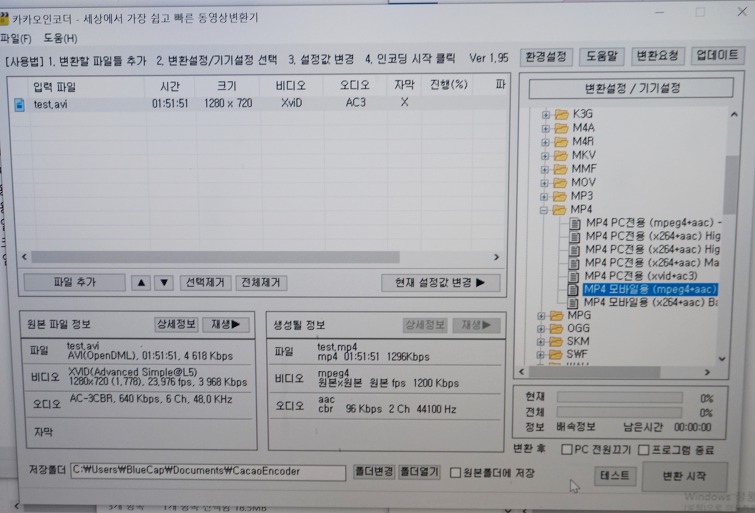Expand the MOV folder

(545, 183)
